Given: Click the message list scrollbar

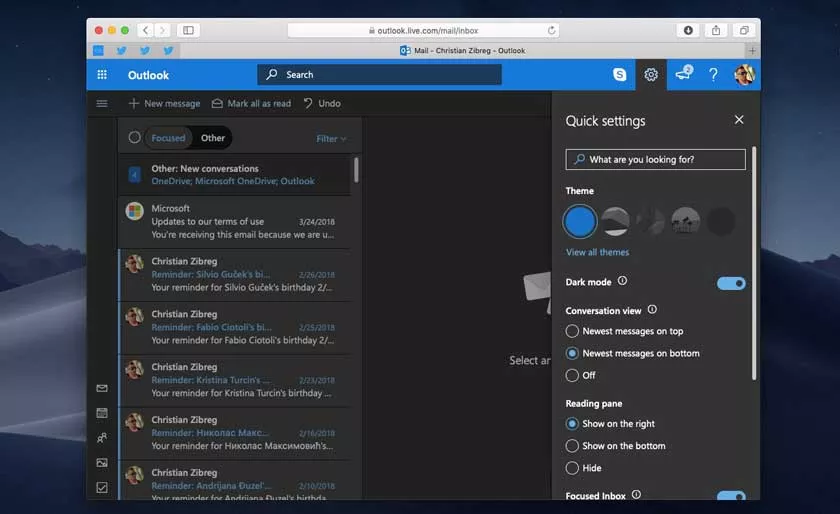Looking at the screenshot, I should [356, 169].
